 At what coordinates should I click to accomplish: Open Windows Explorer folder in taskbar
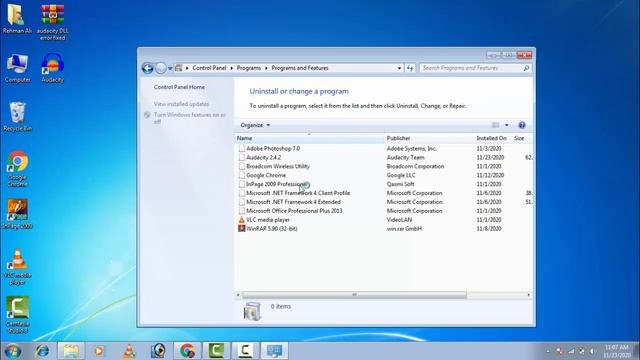[x=71, y=351]
